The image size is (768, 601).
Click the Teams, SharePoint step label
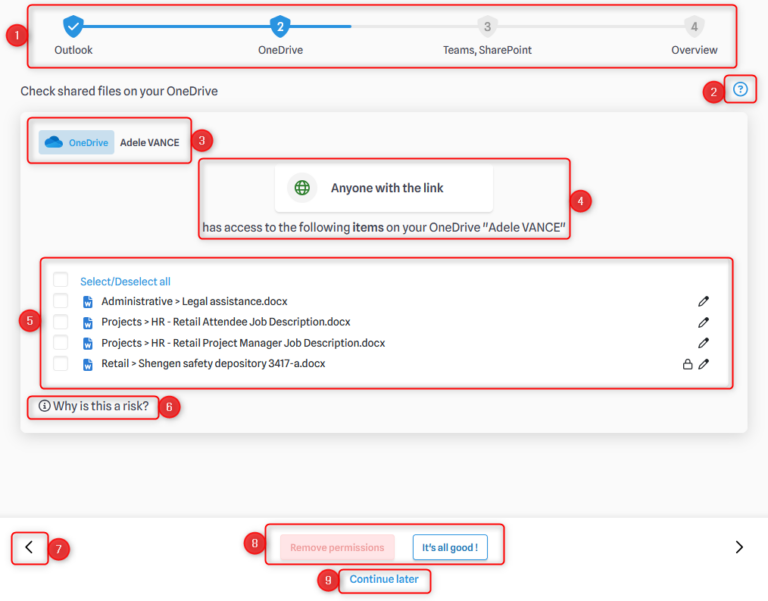click(487, 50)
